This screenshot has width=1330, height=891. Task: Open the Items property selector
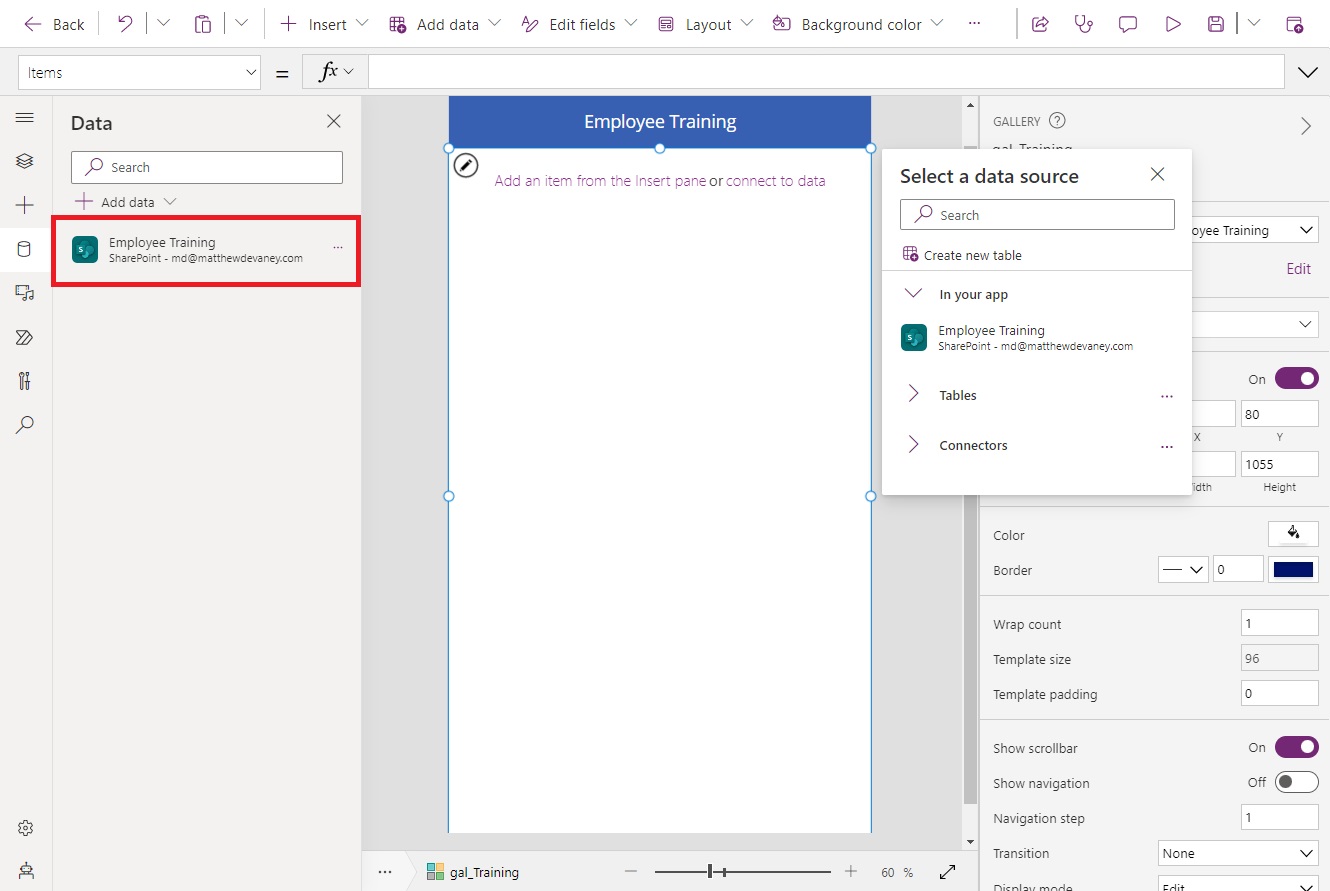(139, 72)
